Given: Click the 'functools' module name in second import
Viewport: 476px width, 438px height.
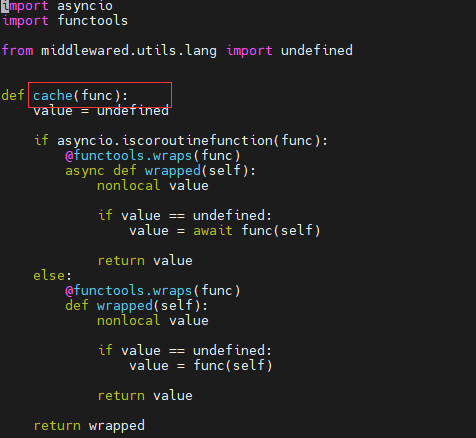Looking at the screenshot, I should pyautogui.click(x=93, y=21).
